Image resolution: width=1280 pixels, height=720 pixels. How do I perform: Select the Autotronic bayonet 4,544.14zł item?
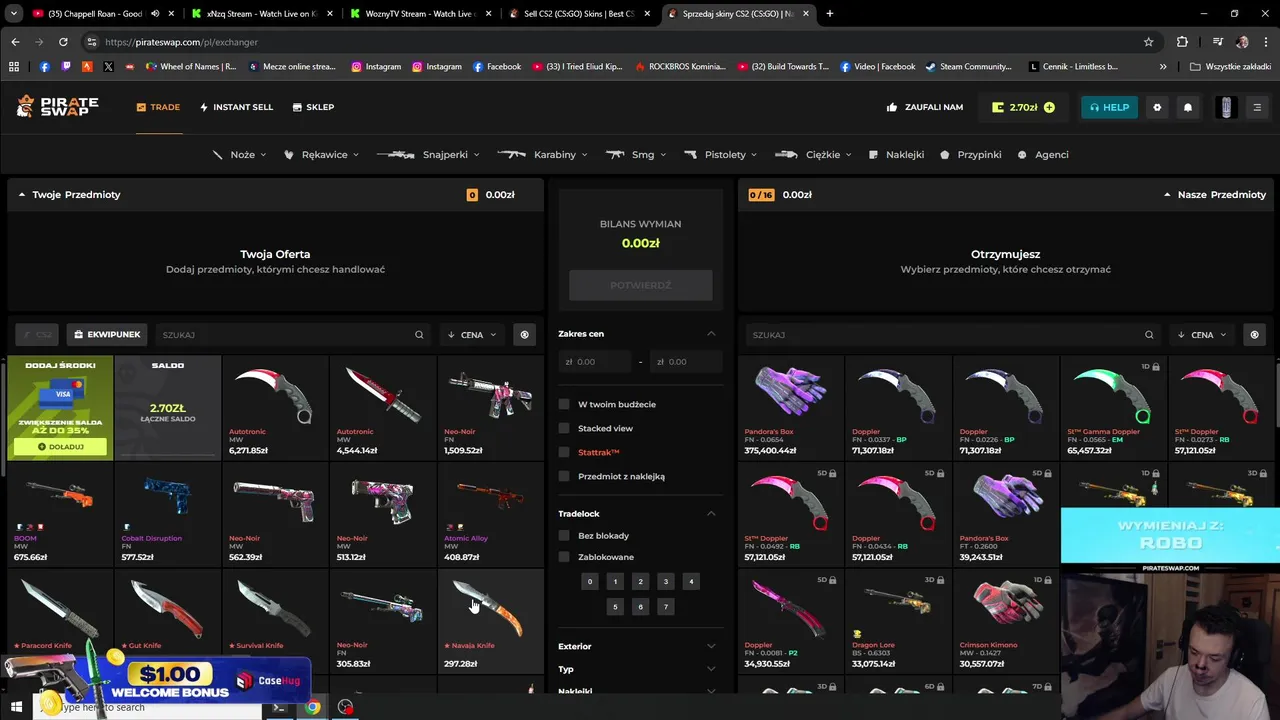coord(383,408)
